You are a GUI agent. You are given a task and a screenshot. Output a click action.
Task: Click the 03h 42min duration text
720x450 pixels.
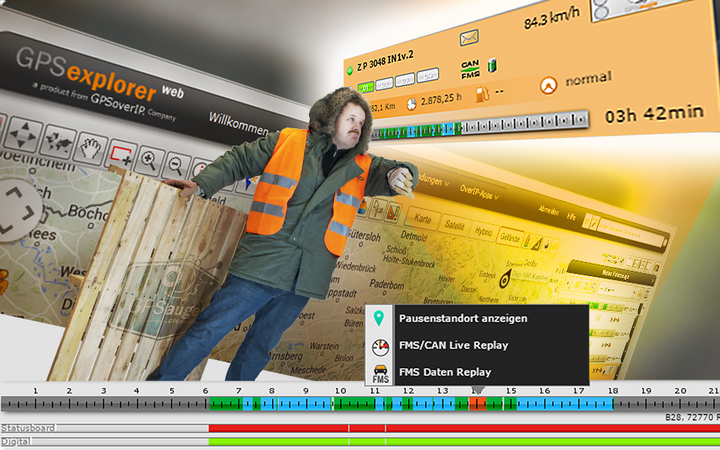click(654, 114)
